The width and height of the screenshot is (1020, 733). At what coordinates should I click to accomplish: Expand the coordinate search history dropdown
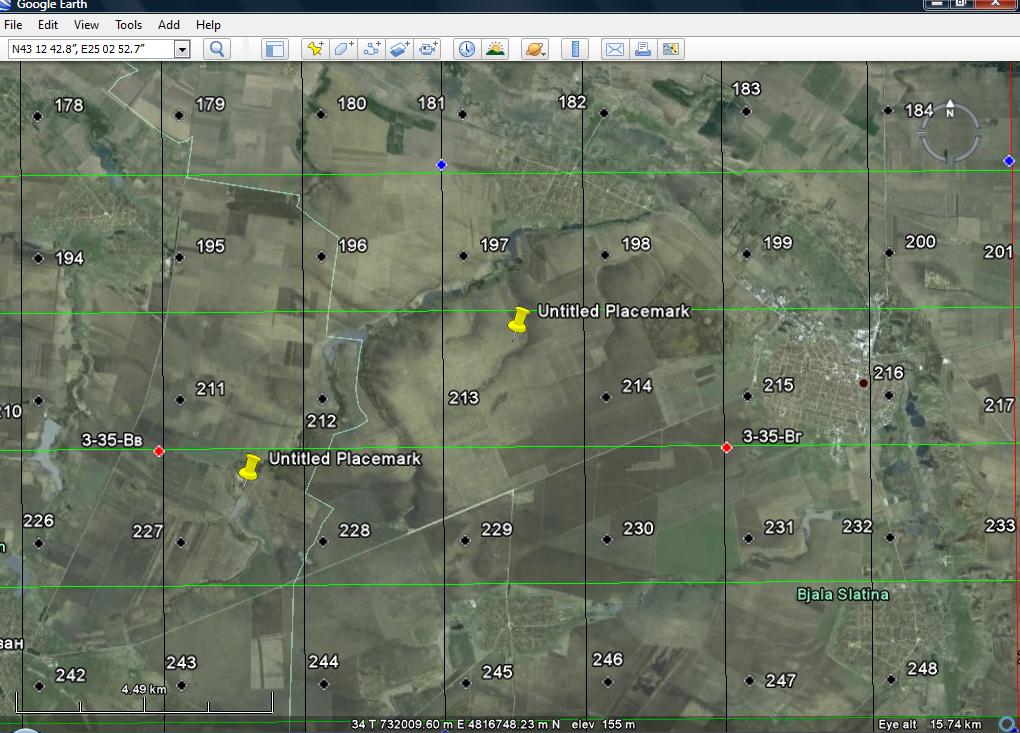pos(182,49)
